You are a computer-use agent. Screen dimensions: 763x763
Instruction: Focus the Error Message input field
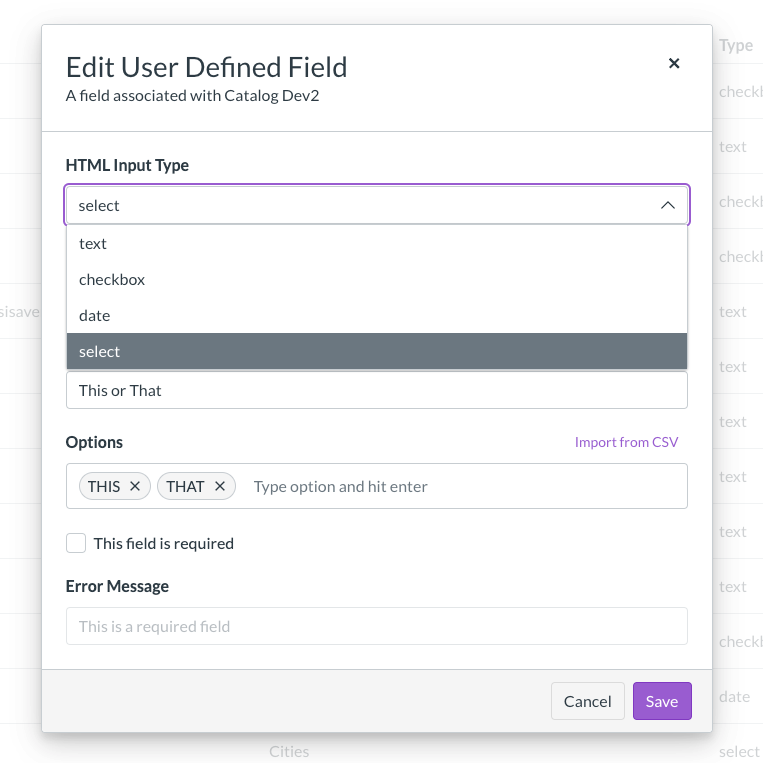(x=376, y=626)
